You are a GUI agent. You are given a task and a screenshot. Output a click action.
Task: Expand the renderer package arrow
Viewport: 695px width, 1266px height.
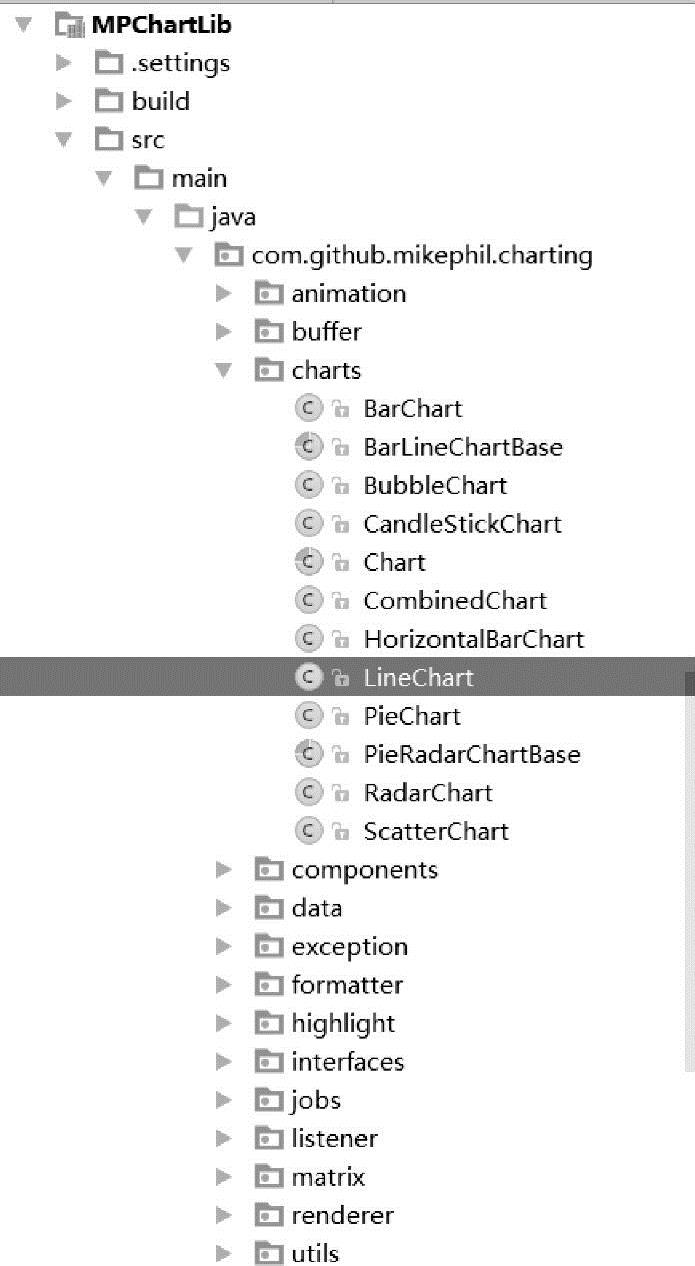tap(224, 1215)
